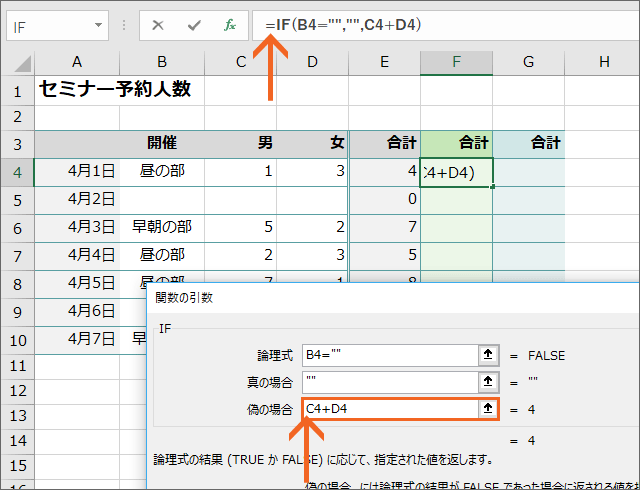Cancel formula entry with X icon
The height and width of the screenshot is (490, 640).
pos(158,26)
